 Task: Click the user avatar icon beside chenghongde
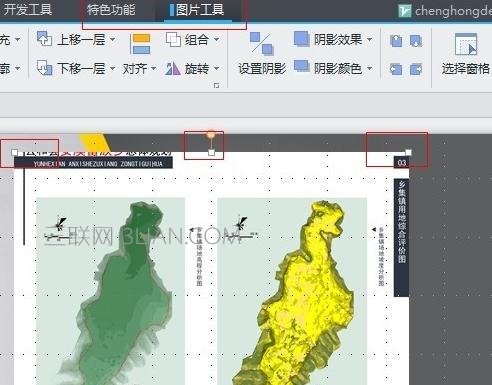click(405, 11)
